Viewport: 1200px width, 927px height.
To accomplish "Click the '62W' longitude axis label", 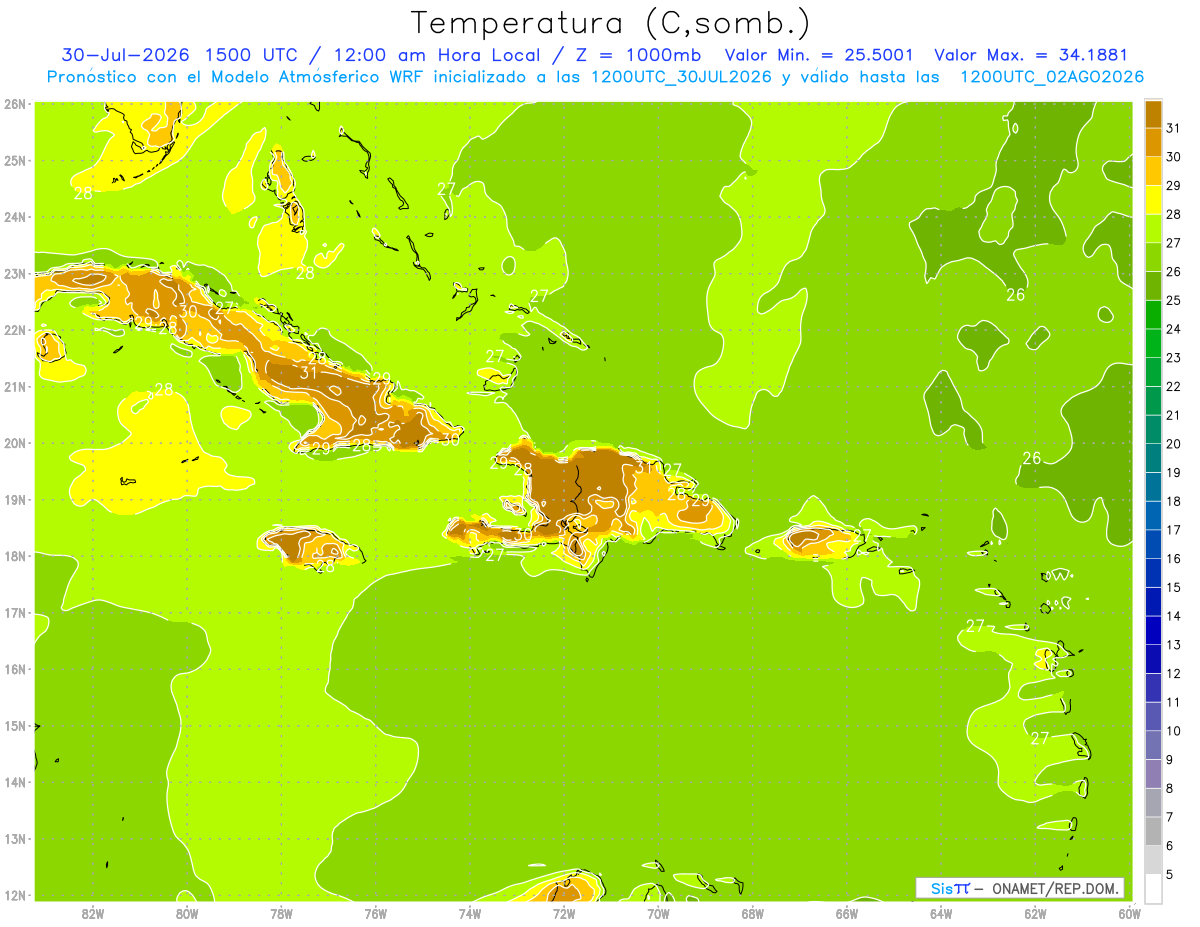I will tap(1035, 913).
